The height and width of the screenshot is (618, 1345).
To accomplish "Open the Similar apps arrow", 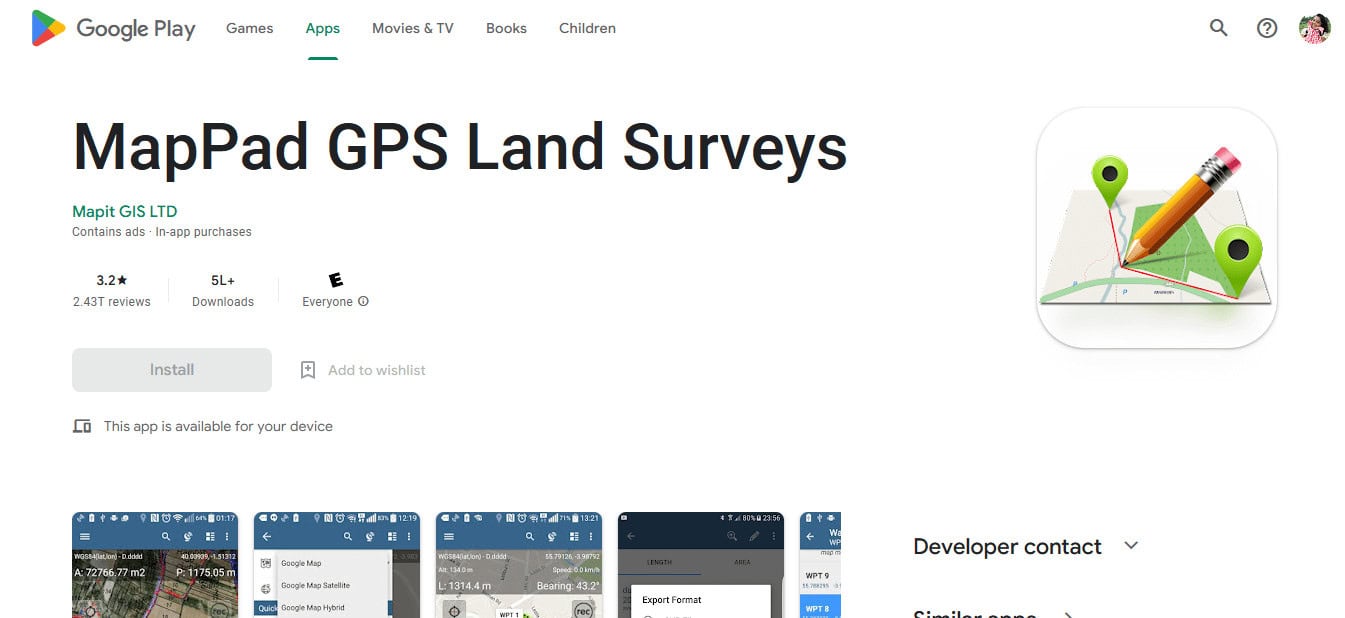I will click(1067, 614).
